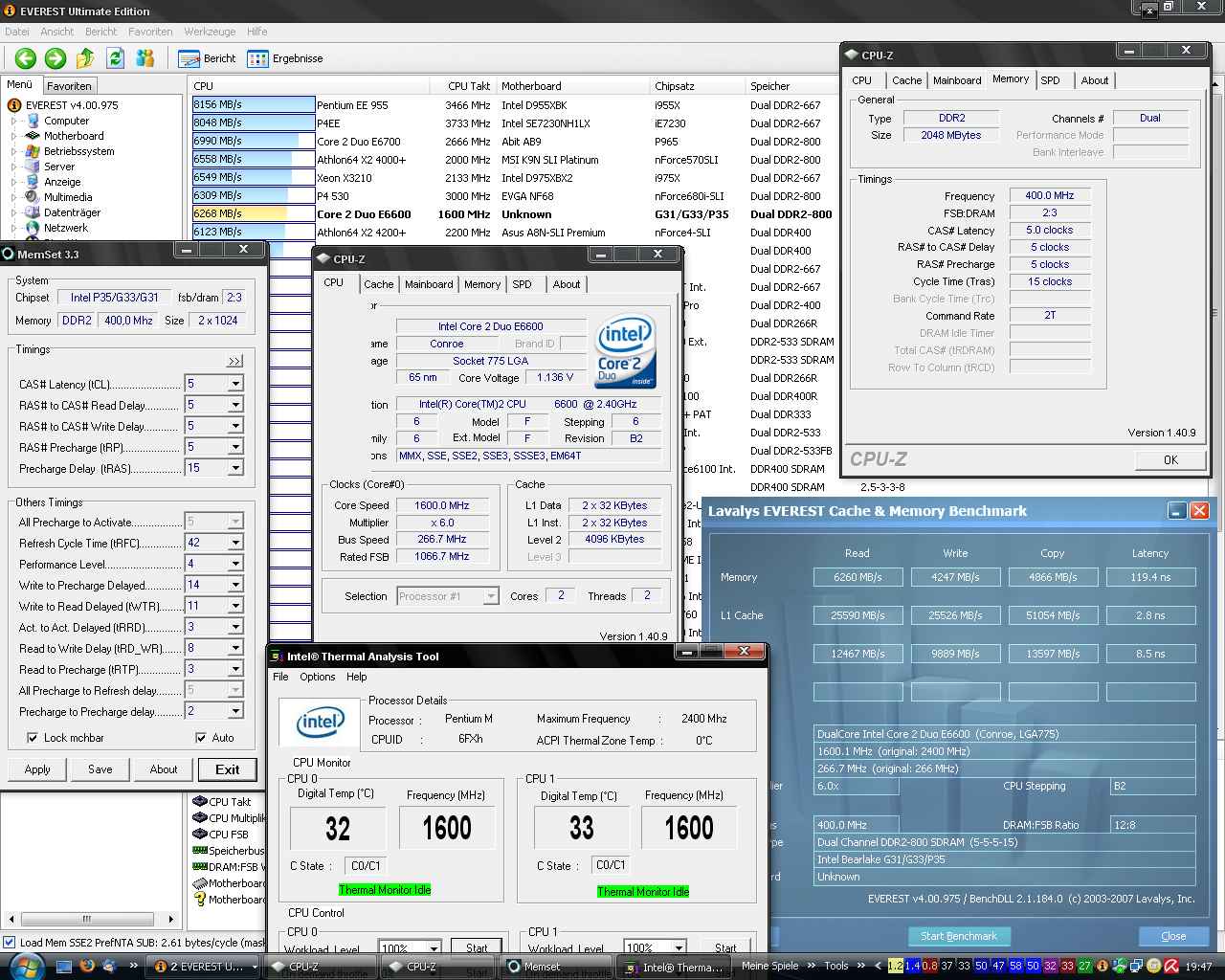The image size is (1225, 980).
Task: Open Performance Level dropdown in MemSet
Action: (x=234, y=564)
